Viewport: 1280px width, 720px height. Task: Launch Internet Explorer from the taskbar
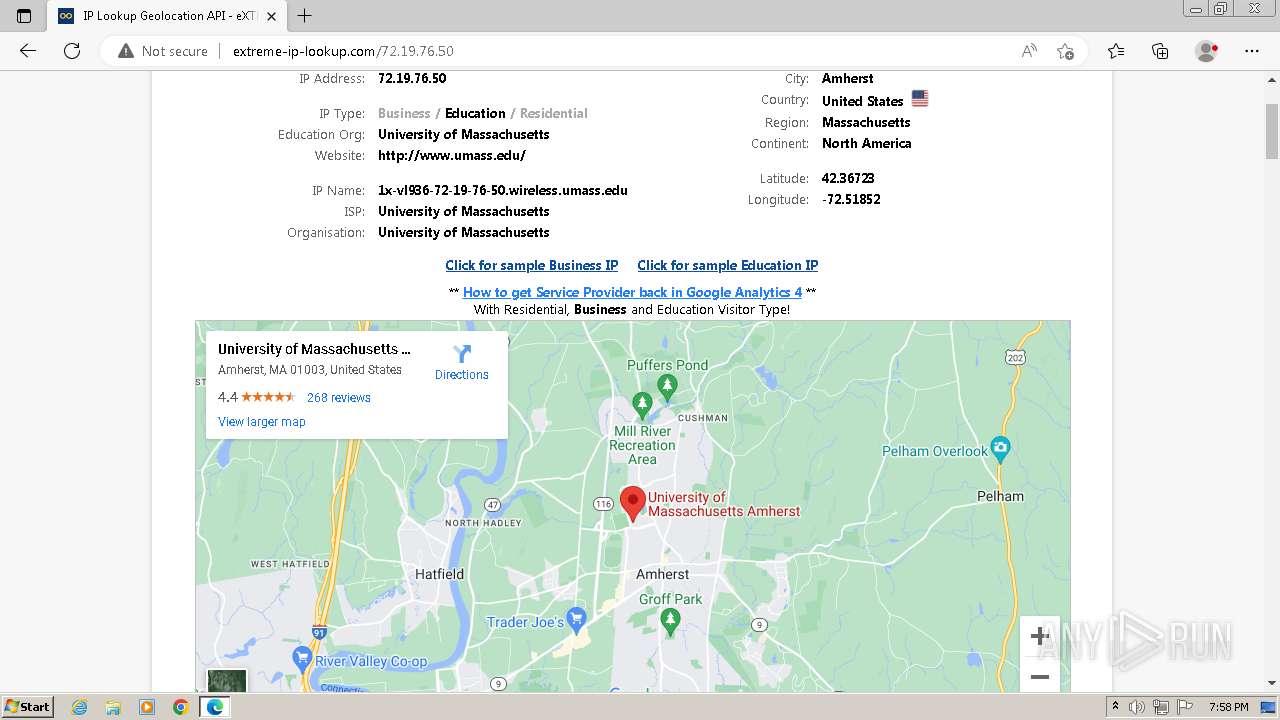coord(80,707)
